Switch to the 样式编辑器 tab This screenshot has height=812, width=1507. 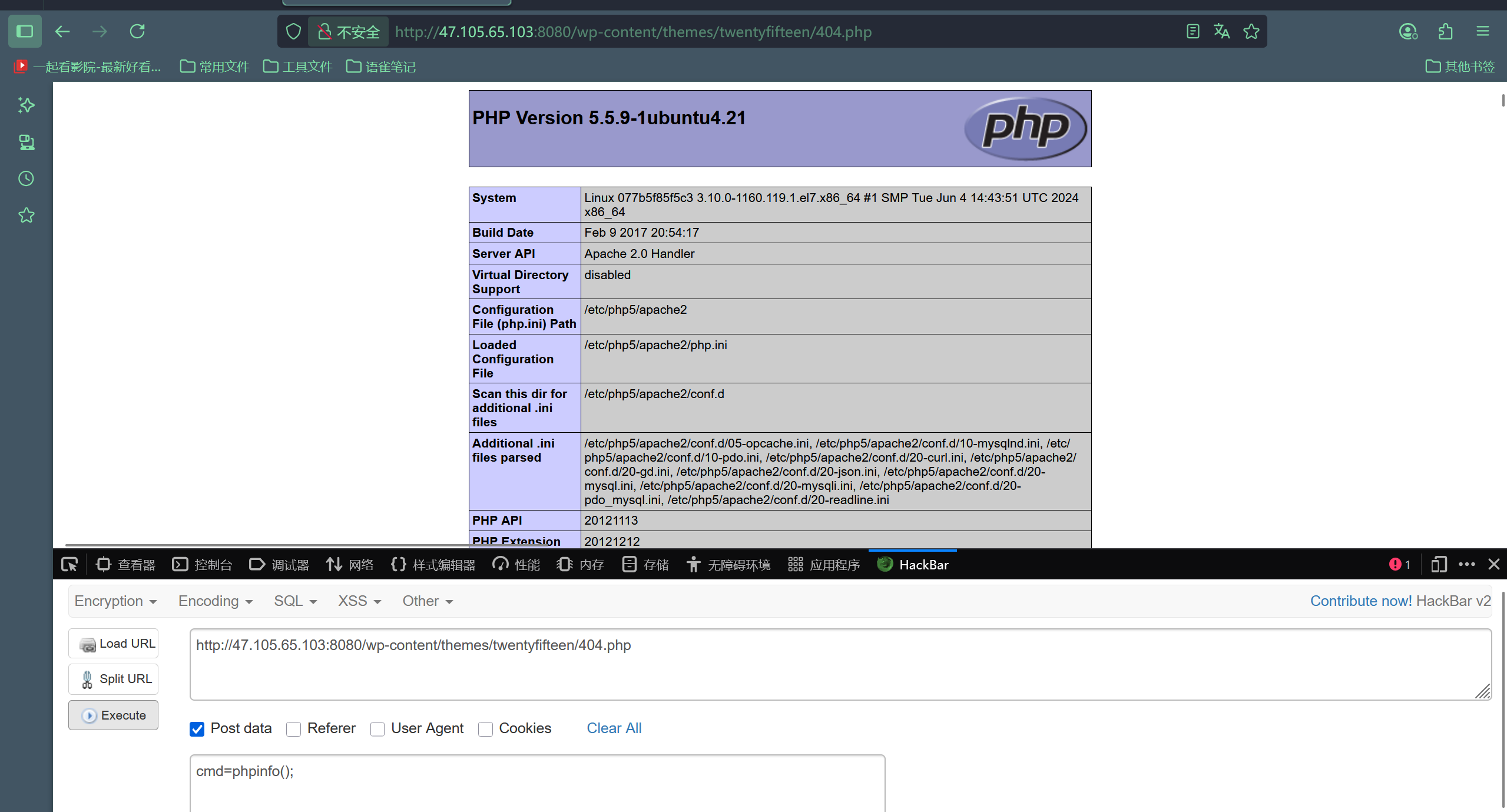[433, 565]
